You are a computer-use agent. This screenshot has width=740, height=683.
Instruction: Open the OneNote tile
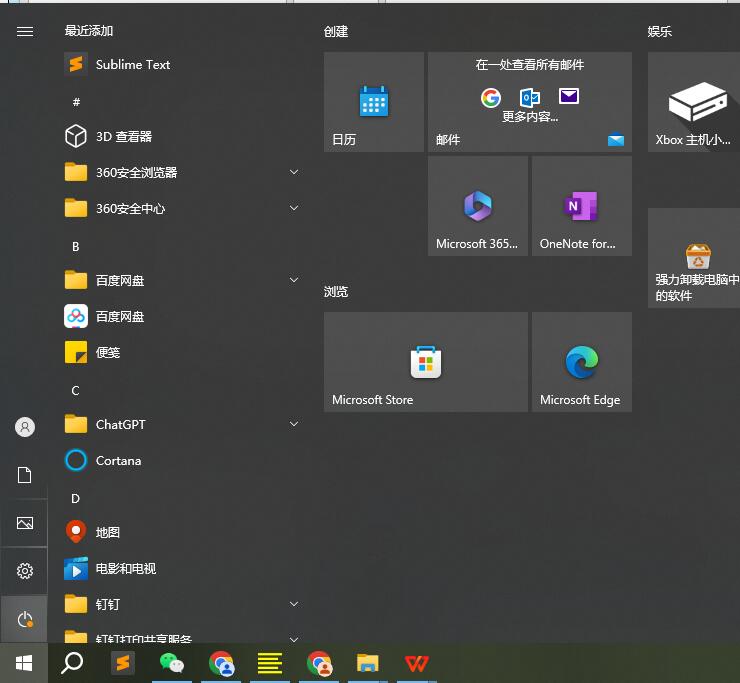[581, 207]
